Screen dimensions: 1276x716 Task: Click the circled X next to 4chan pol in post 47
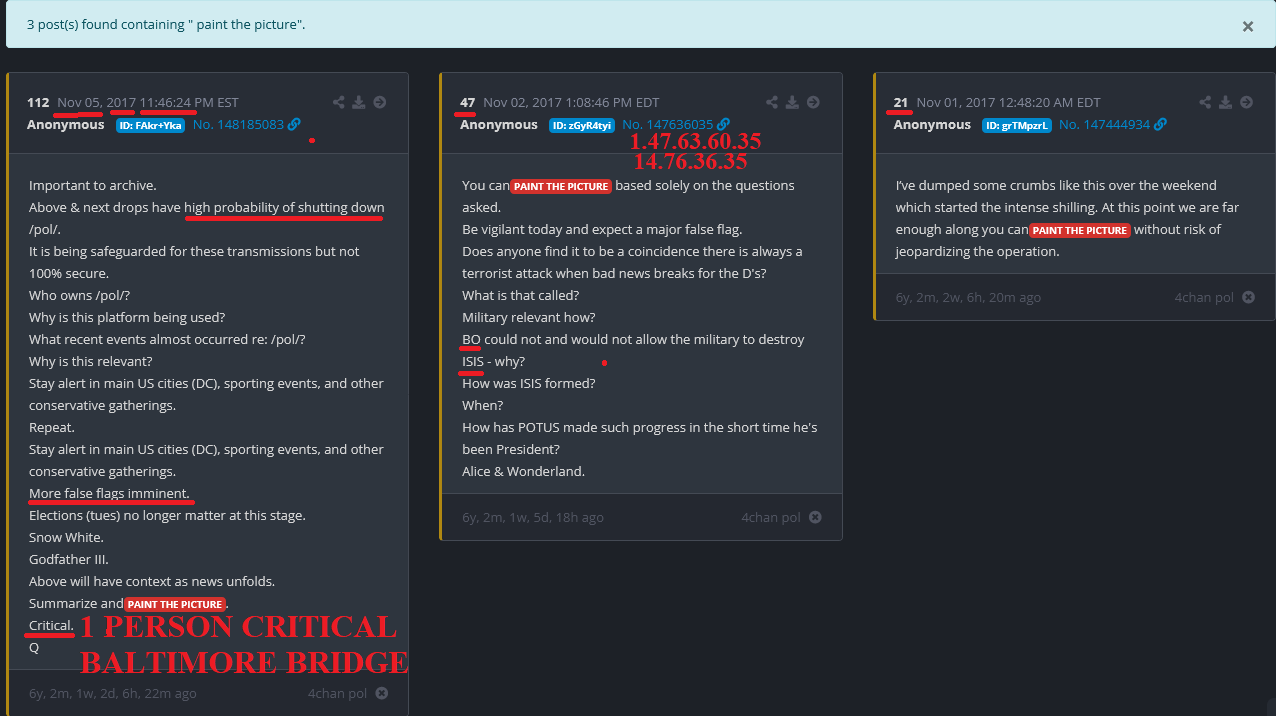coord(815,517)
